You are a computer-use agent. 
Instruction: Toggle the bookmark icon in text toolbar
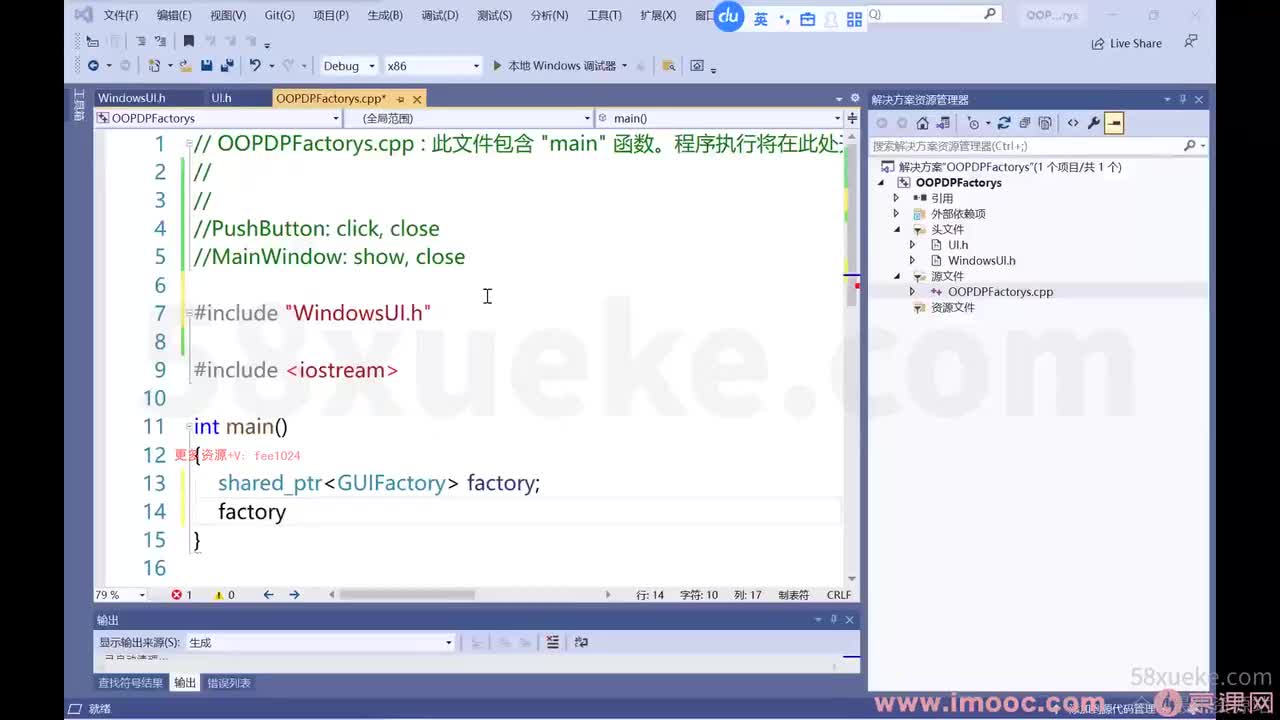[x=188, y=41]
